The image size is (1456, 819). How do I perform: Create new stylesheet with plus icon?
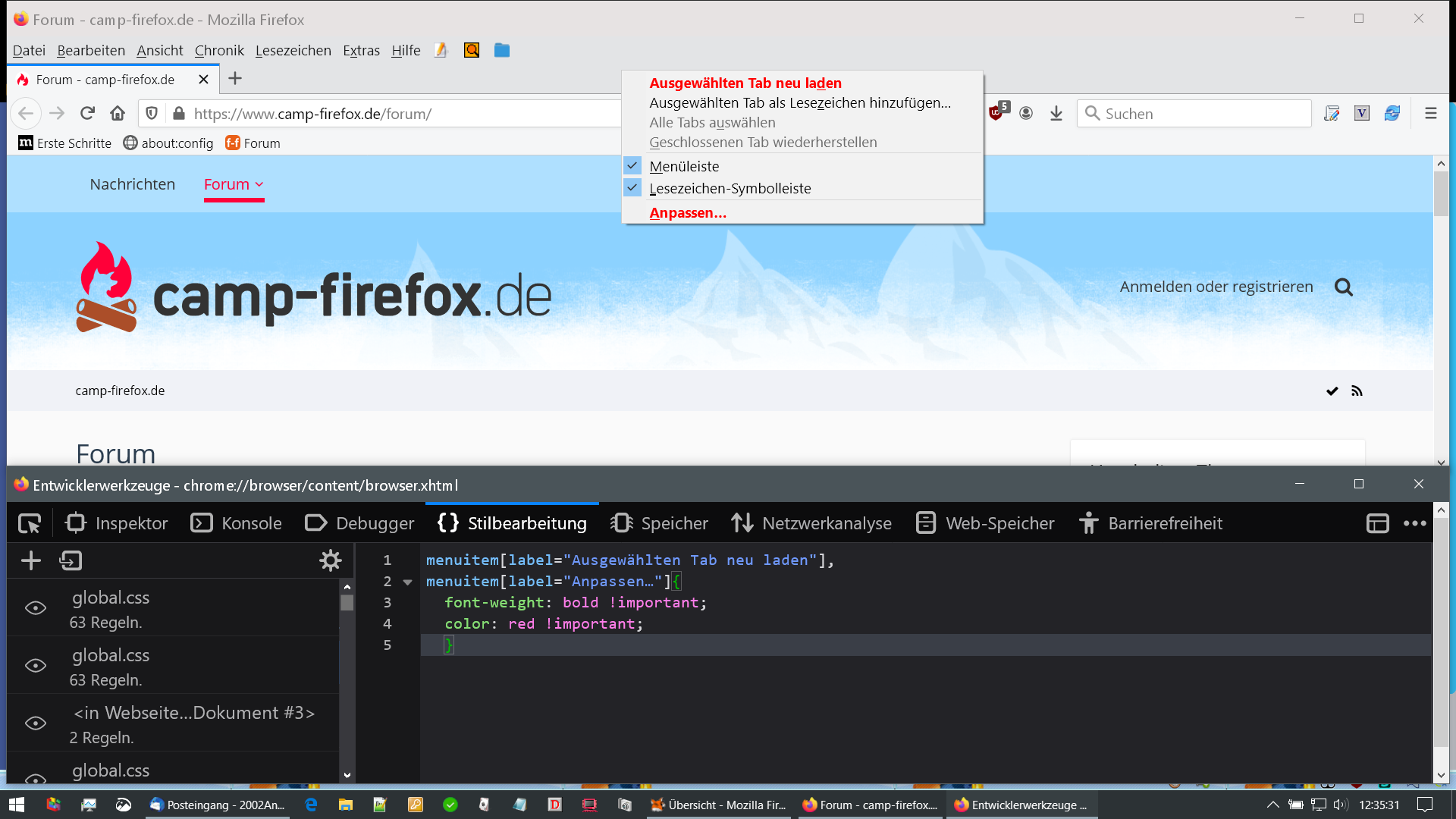pyautogui.click(x=31, y=560)
